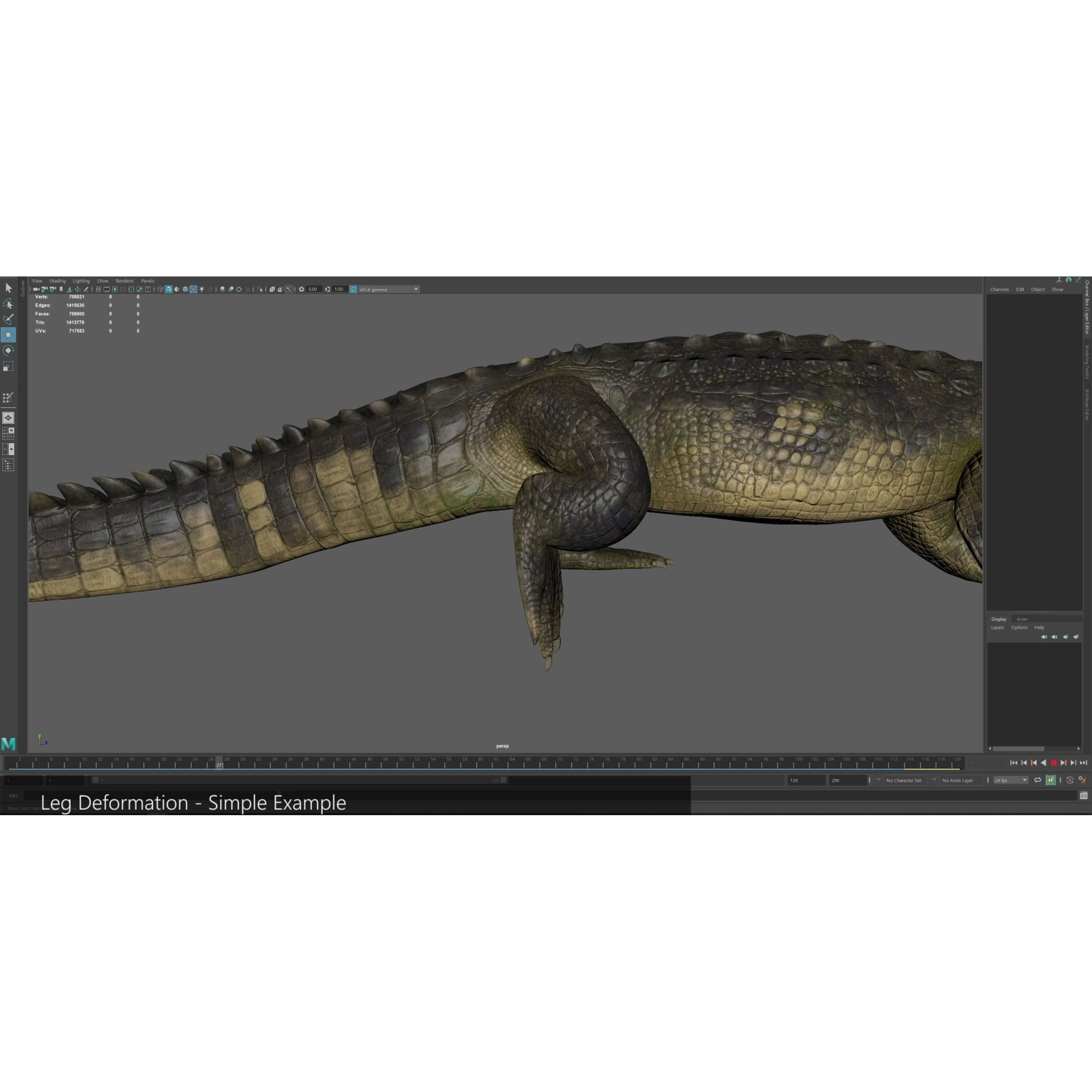Viewport: 1092px width, 1092px height.
Task: Open the Layer Editor Options menu
Action: click(1020, 628)
